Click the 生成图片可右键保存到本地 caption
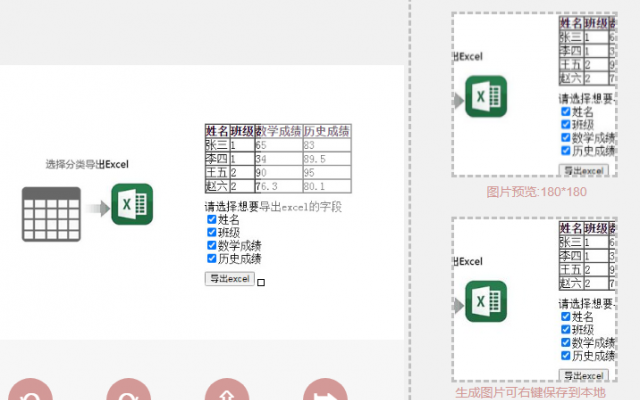The height and width of the screenshot is (400, 640). pos(531,393)
